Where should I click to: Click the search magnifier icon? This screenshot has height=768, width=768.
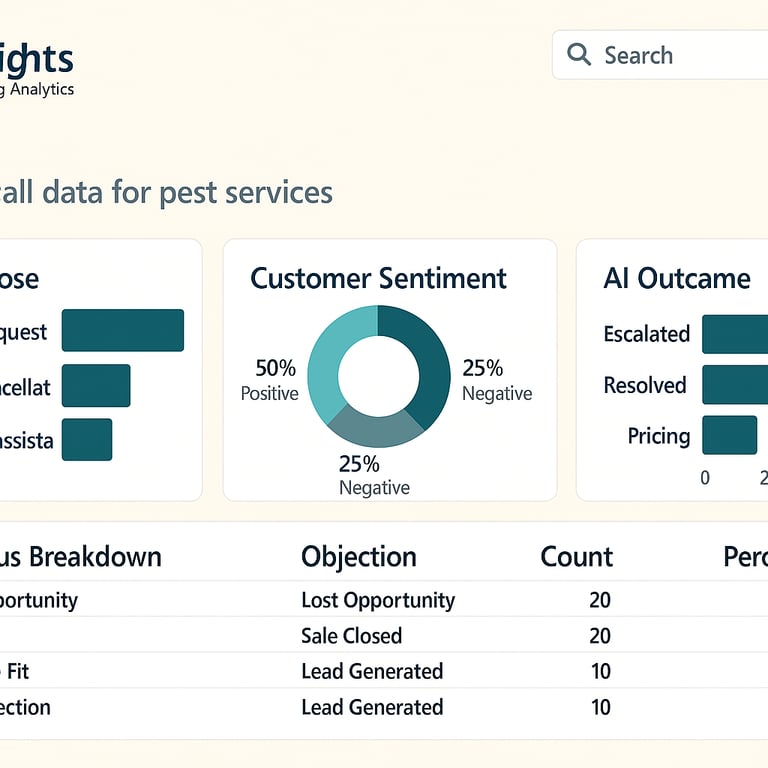[578, 54]
